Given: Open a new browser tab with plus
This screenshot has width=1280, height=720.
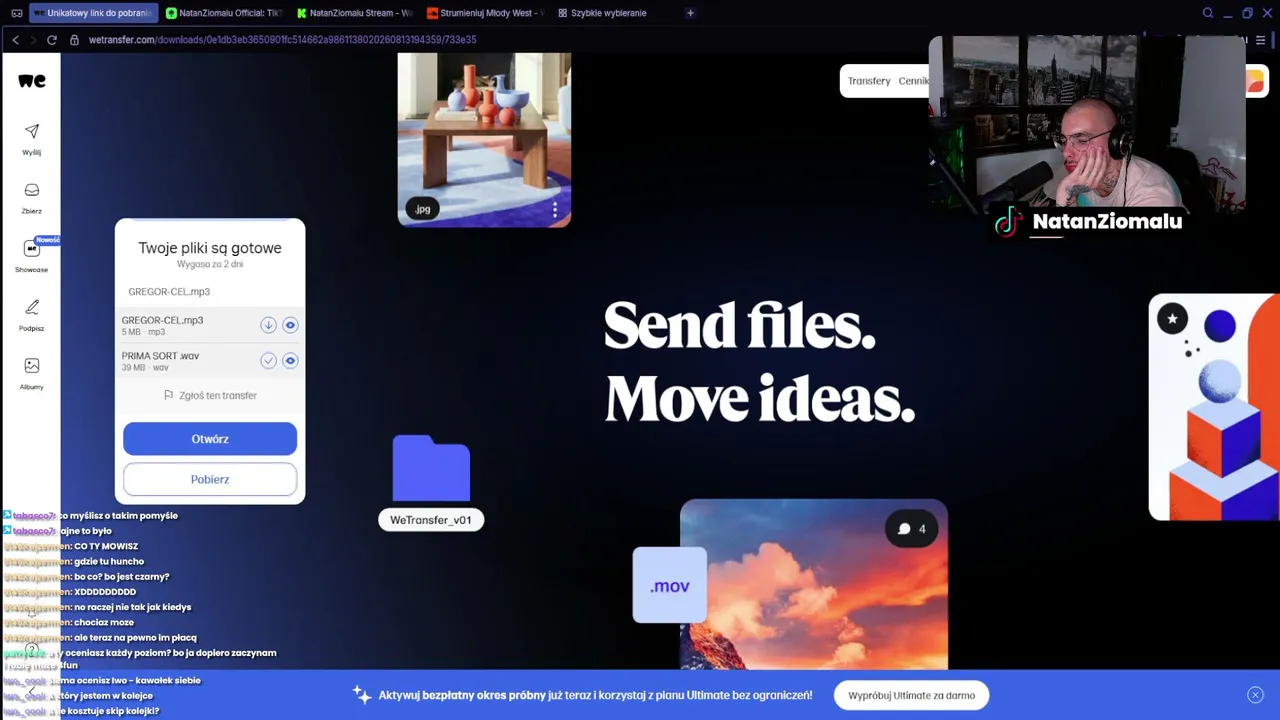Looking at the screenshot, I should 690,13.
